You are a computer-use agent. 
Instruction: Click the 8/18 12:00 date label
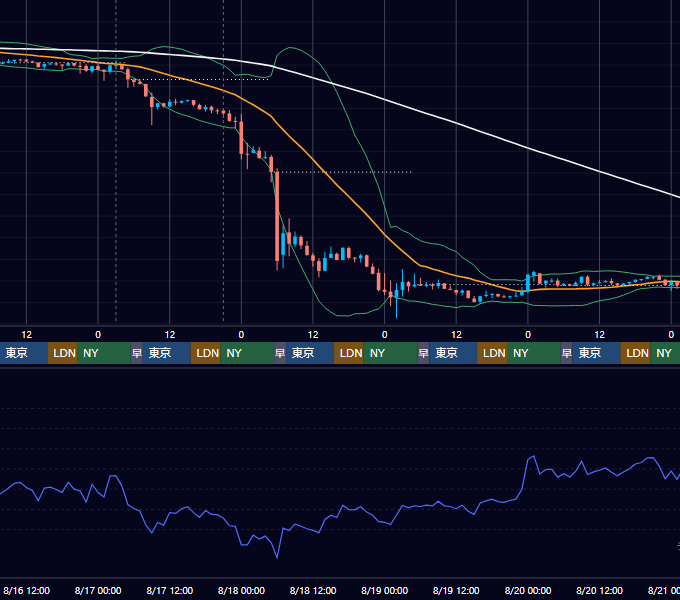click(313, 590)
